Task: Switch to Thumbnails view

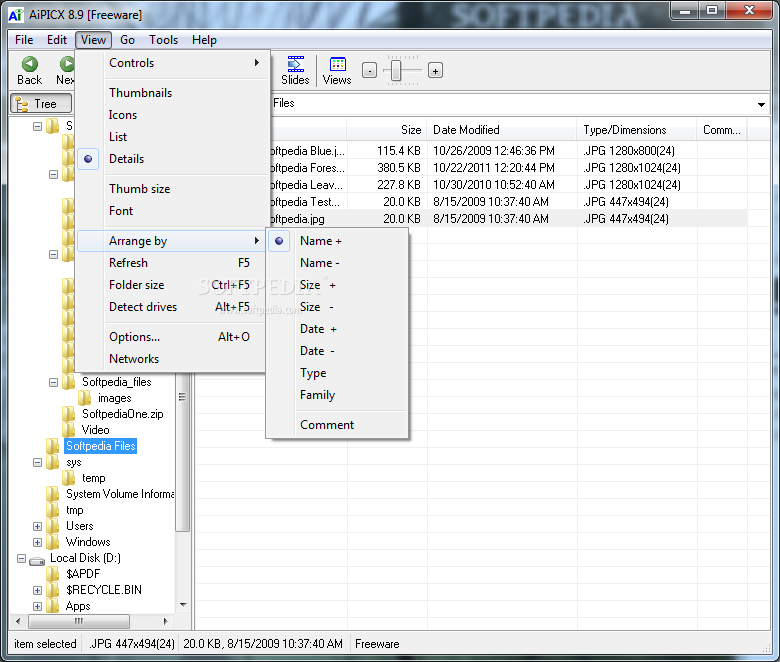Action: [172, 93]
